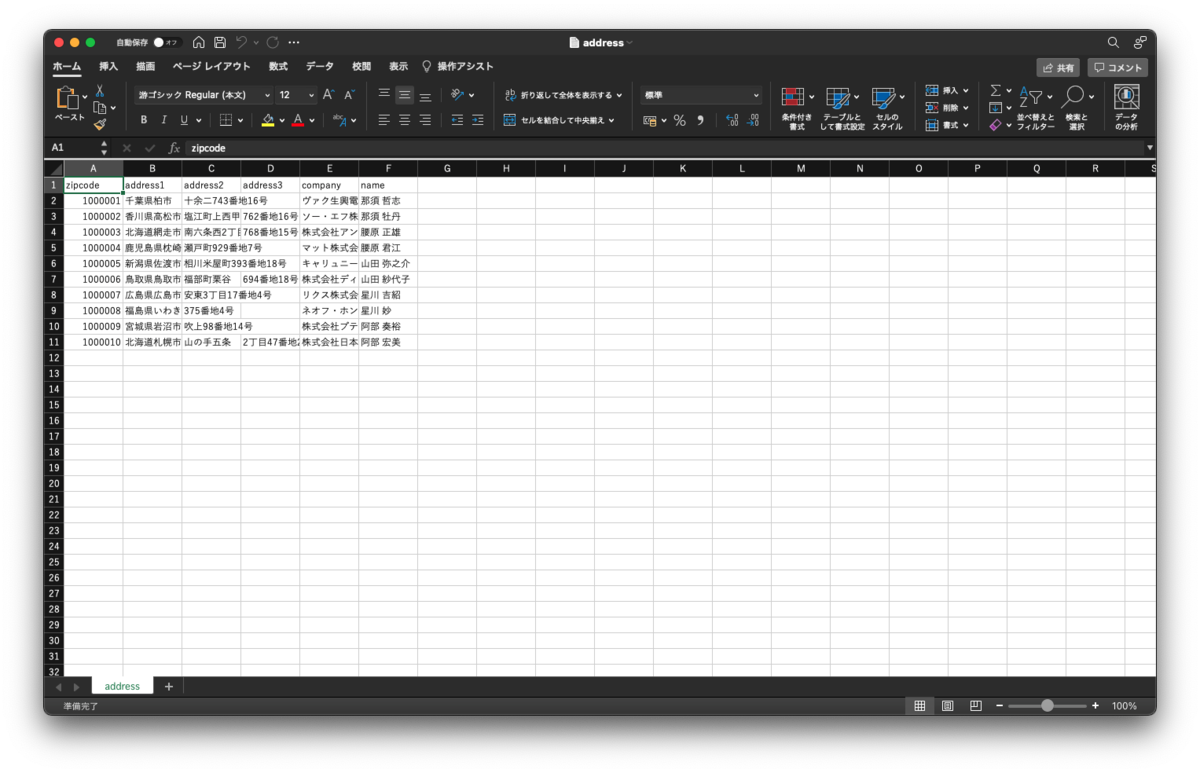The image size is (1200, 773).
Task: Switch to Normal view in status bar
Action: 920,705
